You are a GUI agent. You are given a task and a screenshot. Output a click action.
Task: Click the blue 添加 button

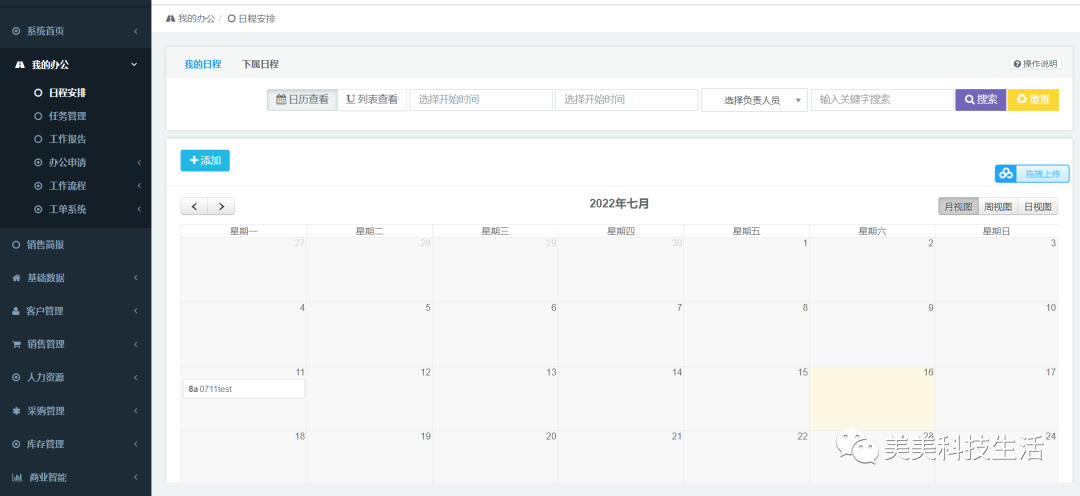pos(205,160)
